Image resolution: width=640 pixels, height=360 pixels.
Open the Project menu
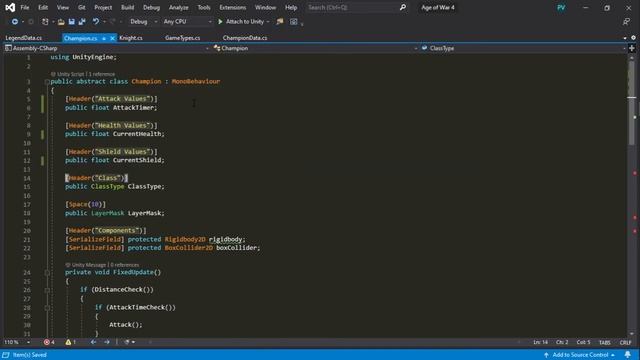[103, 7]
